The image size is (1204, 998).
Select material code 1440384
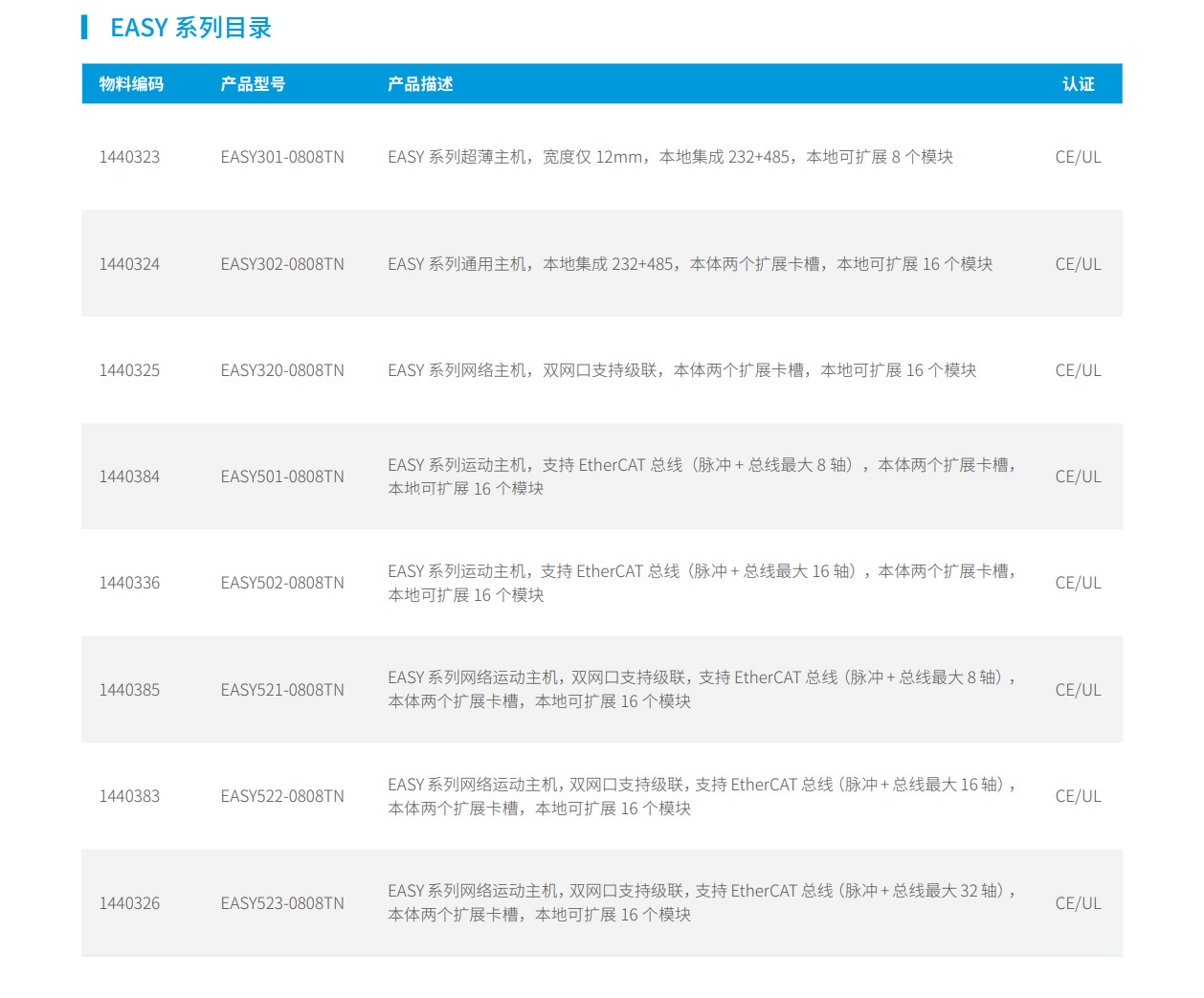(x=129, y=477)
